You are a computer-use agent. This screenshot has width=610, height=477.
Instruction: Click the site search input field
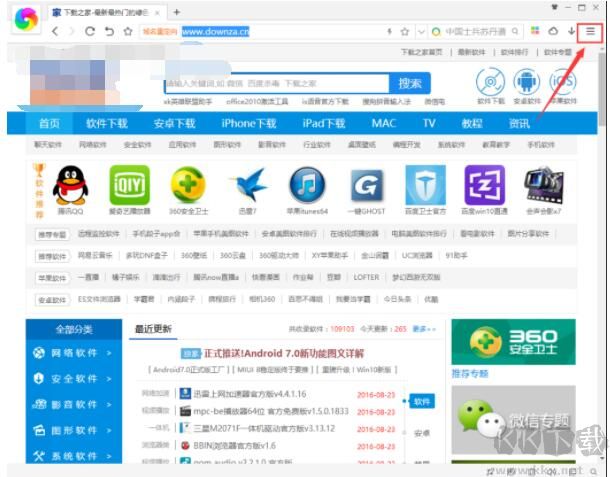click(277, 83)
